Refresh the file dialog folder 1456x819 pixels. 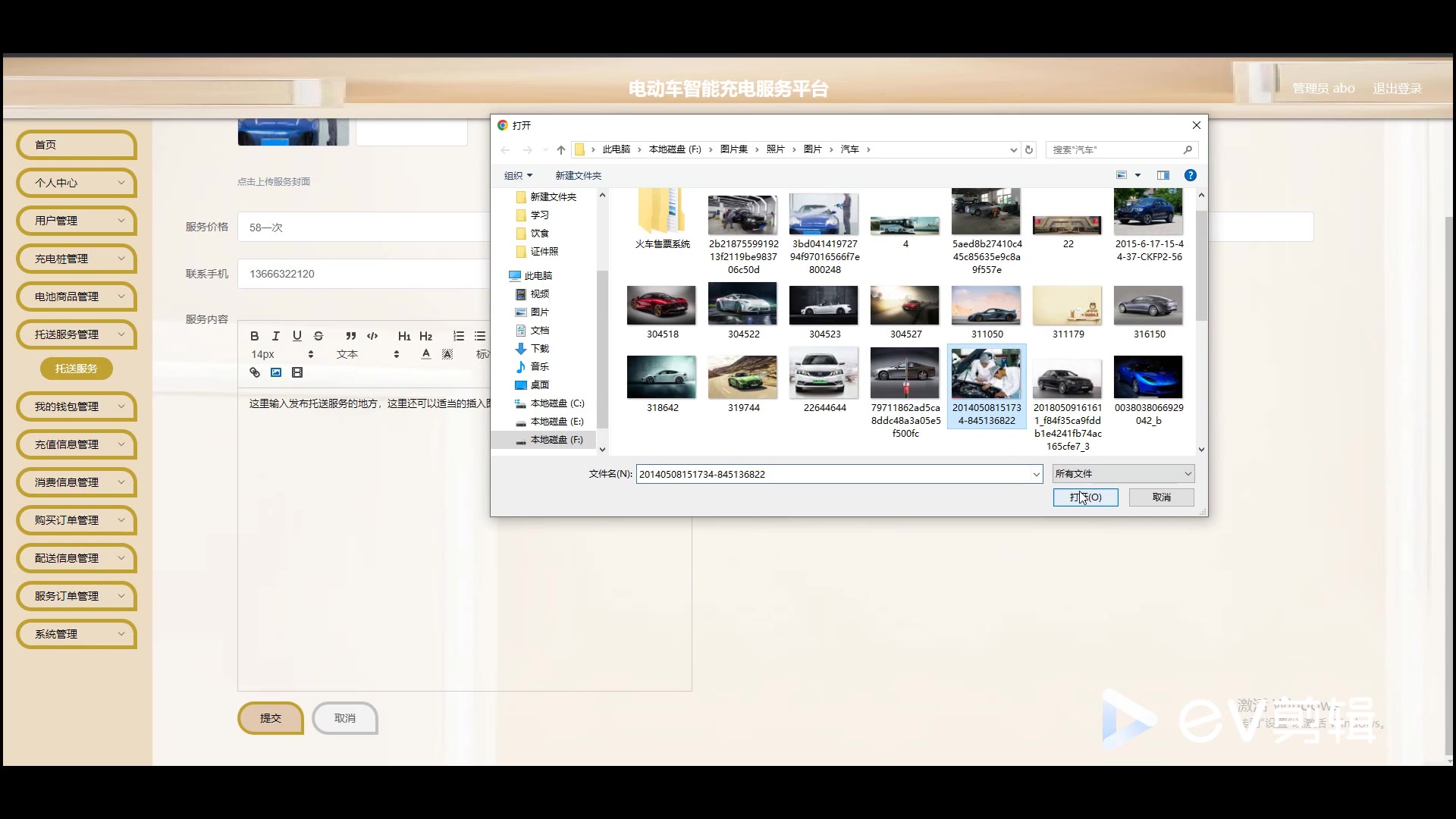point(1029,149)
